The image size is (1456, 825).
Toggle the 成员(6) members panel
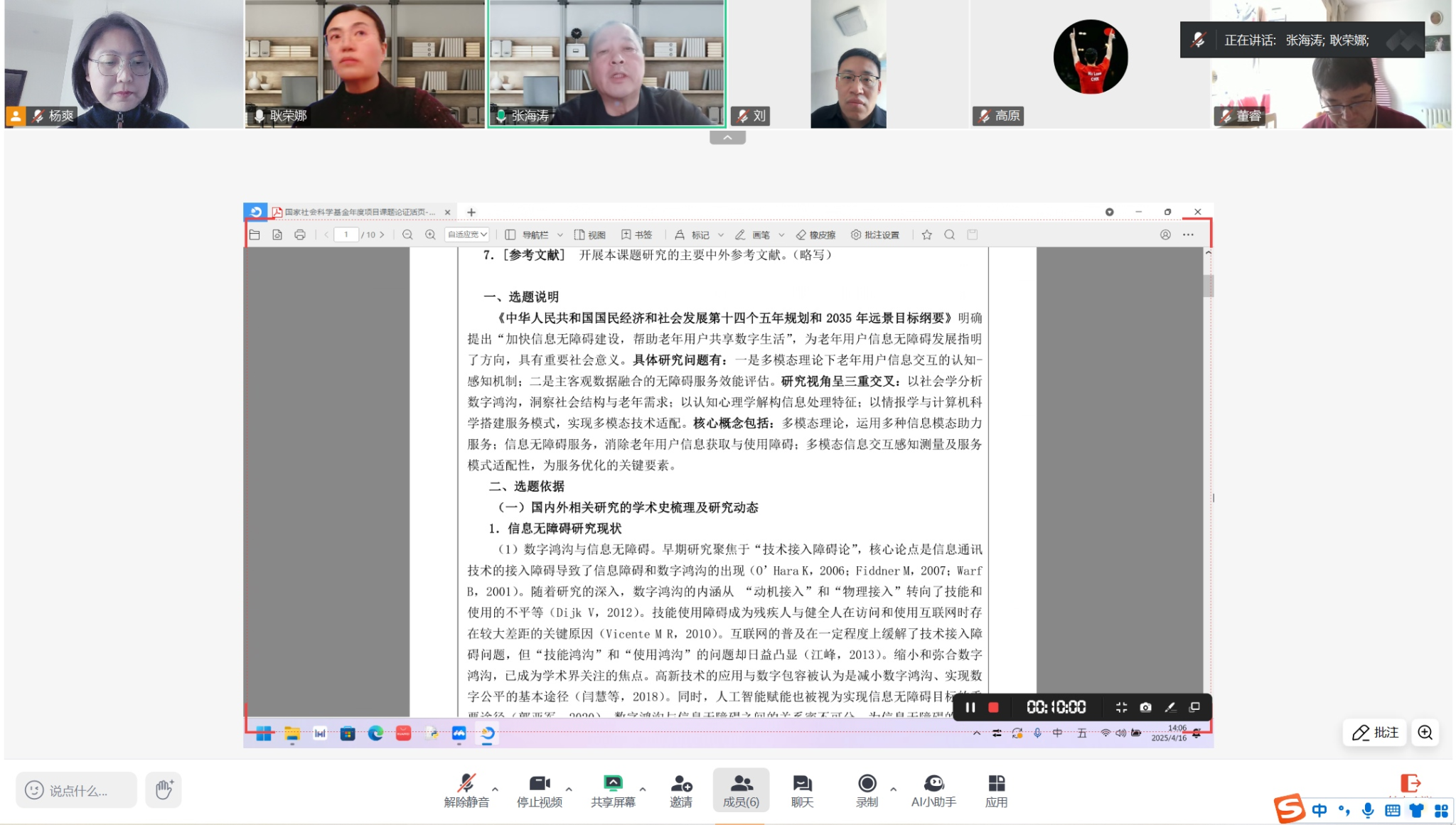click(x=741, y=789)
